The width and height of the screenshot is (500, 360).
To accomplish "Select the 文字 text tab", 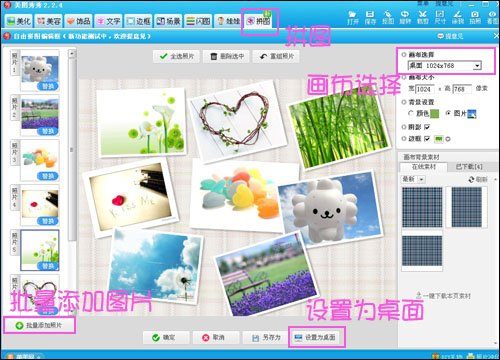I will [108, 21].
